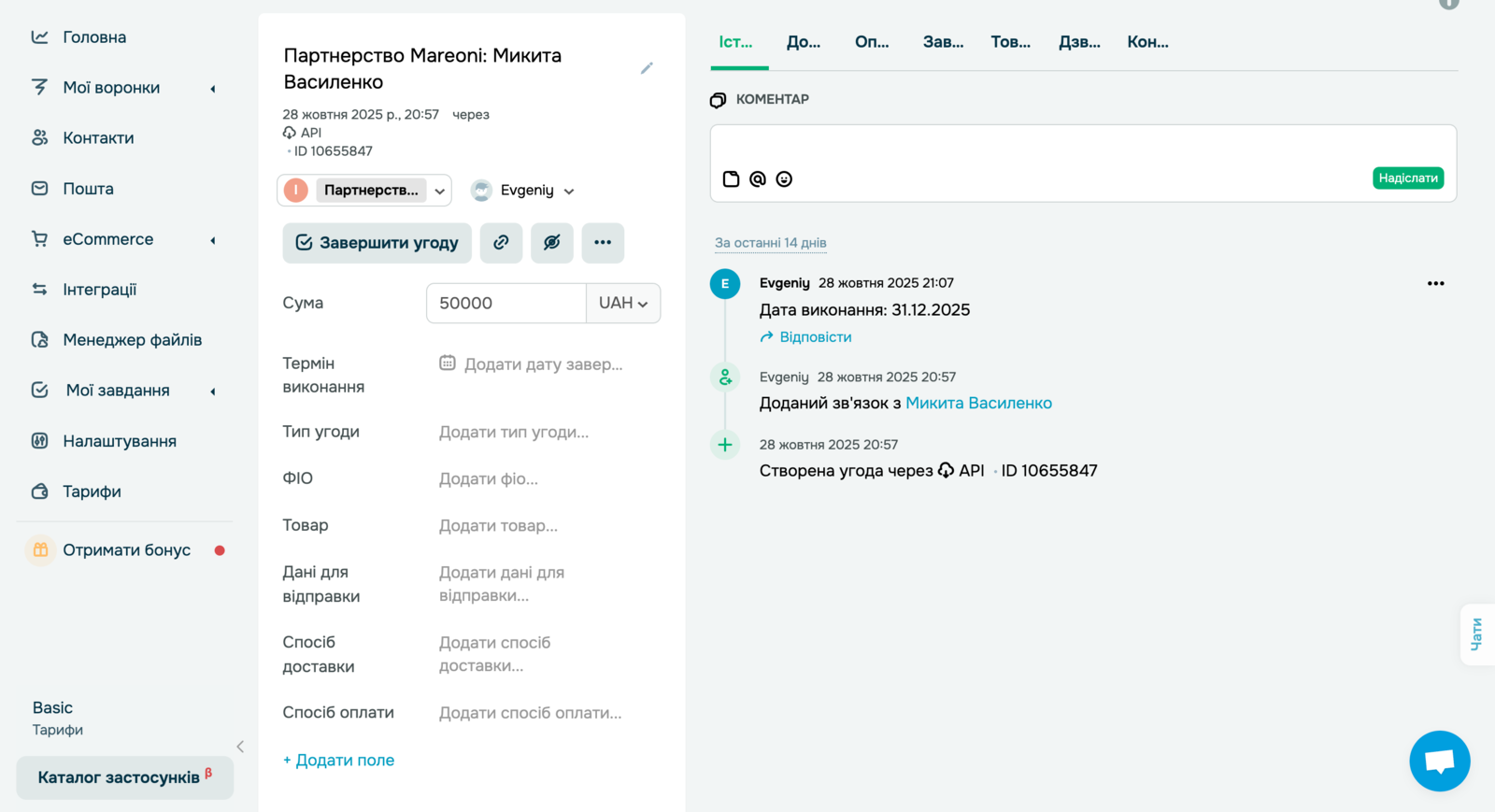Open the Микита Василенко contact link
The height and width of the screenshot is (812, 1495).
[978, 404]
